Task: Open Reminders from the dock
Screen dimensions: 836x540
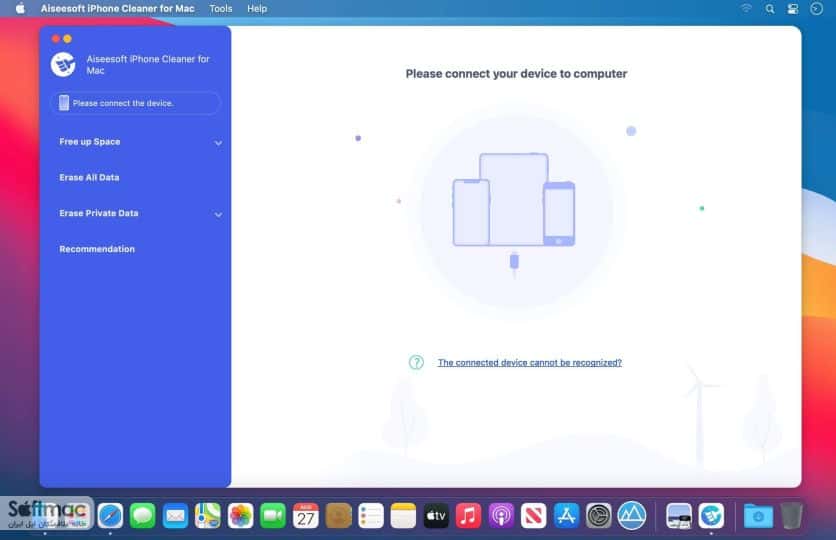Action: (x=371, y=515)
